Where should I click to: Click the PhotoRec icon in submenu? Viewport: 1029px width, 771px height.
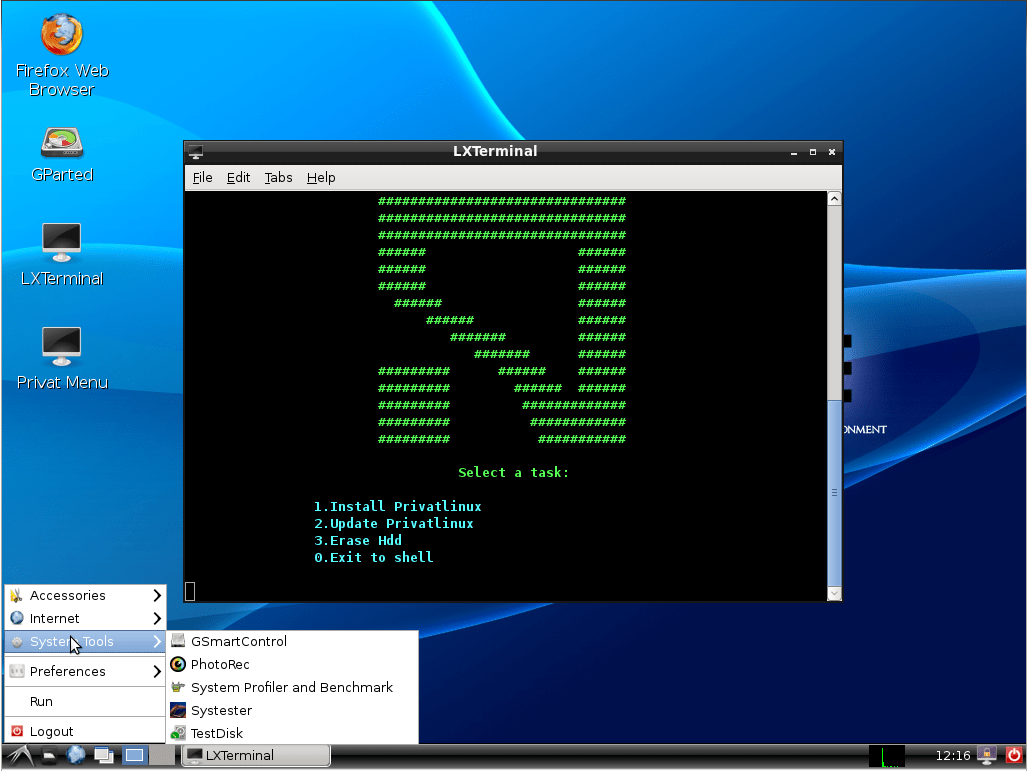178,664
